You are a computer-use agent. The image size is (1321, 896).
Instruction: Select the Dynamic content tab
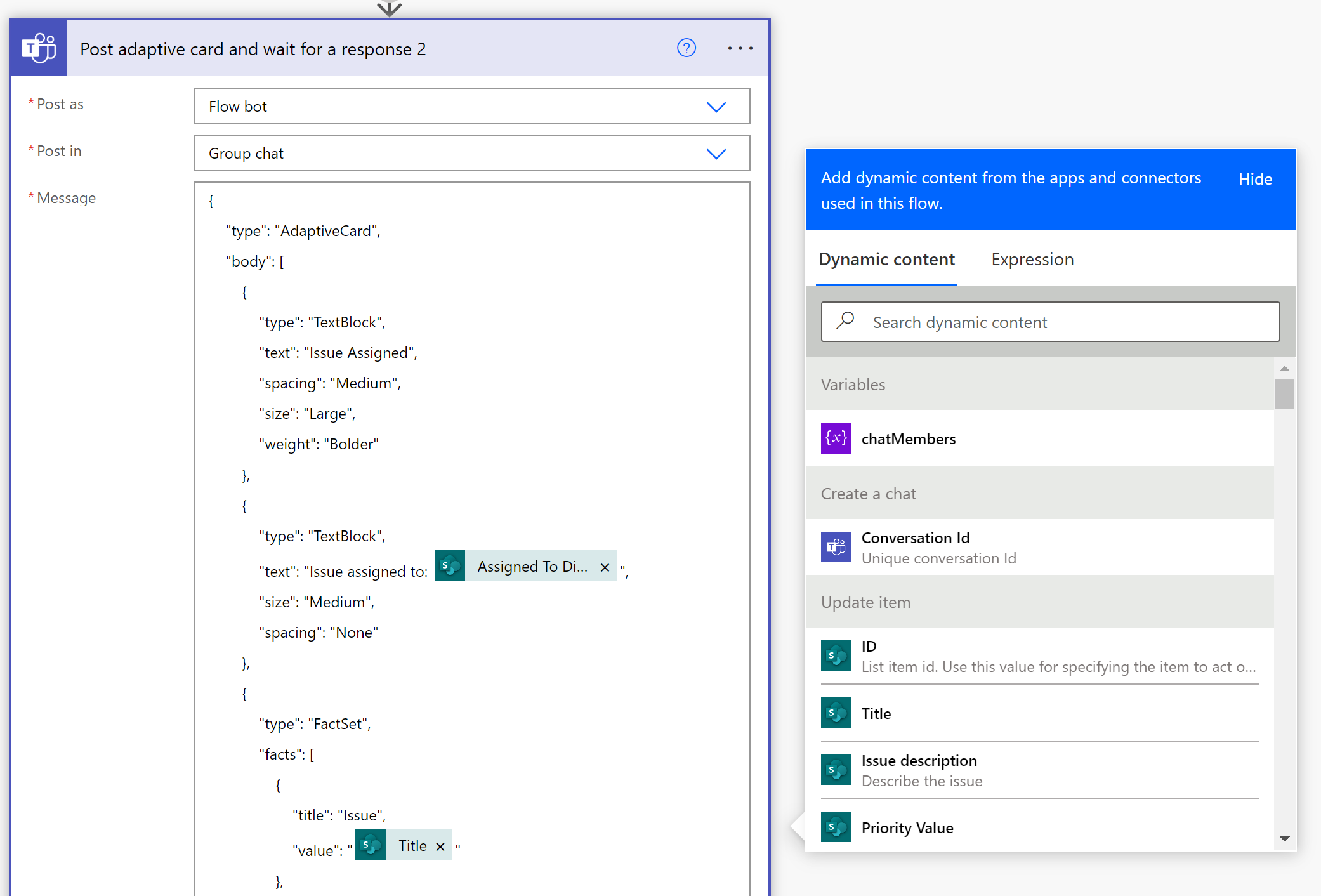click(886, 260)
